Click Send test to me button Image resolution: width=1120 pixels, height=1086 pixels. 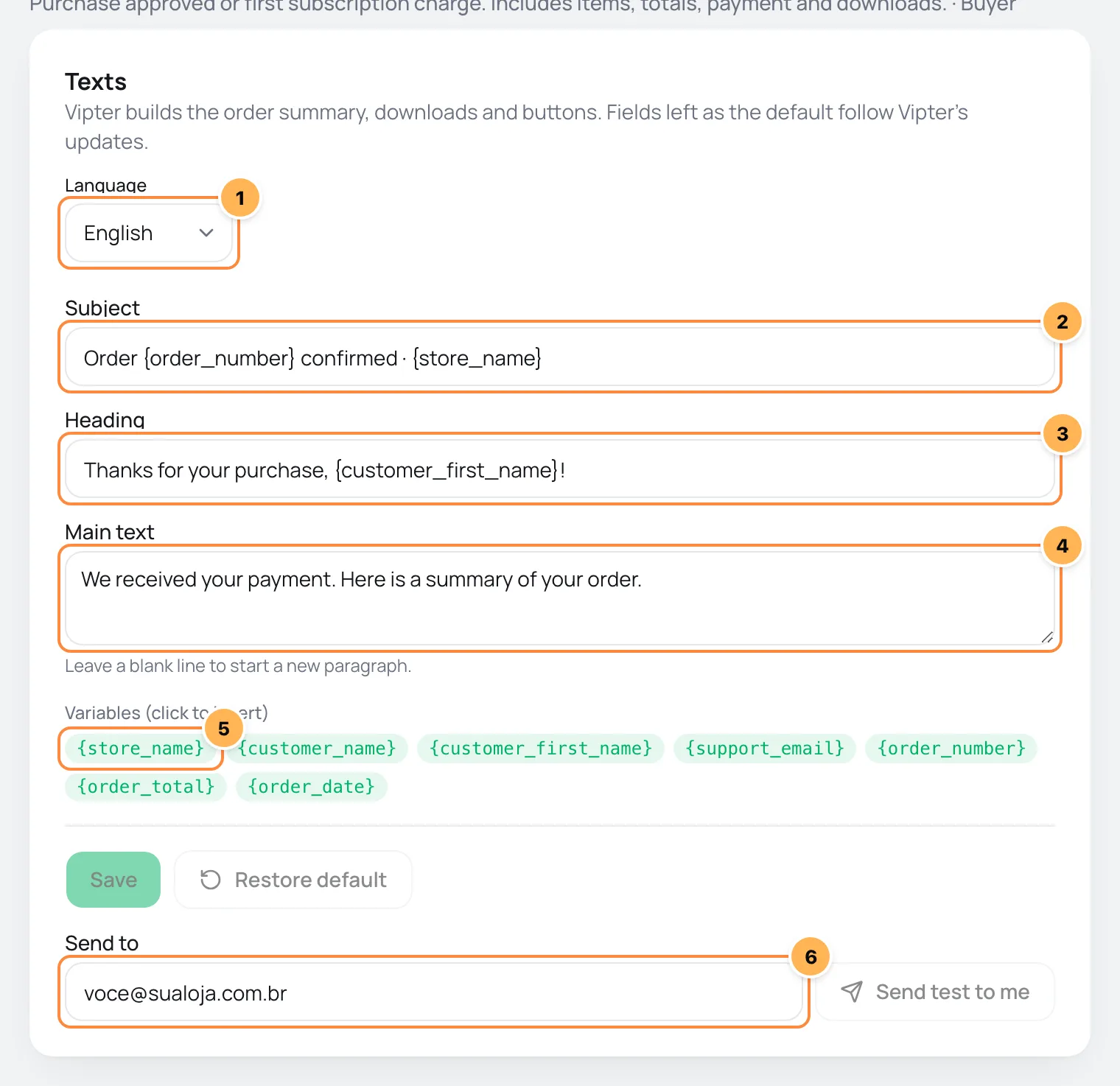935,992
